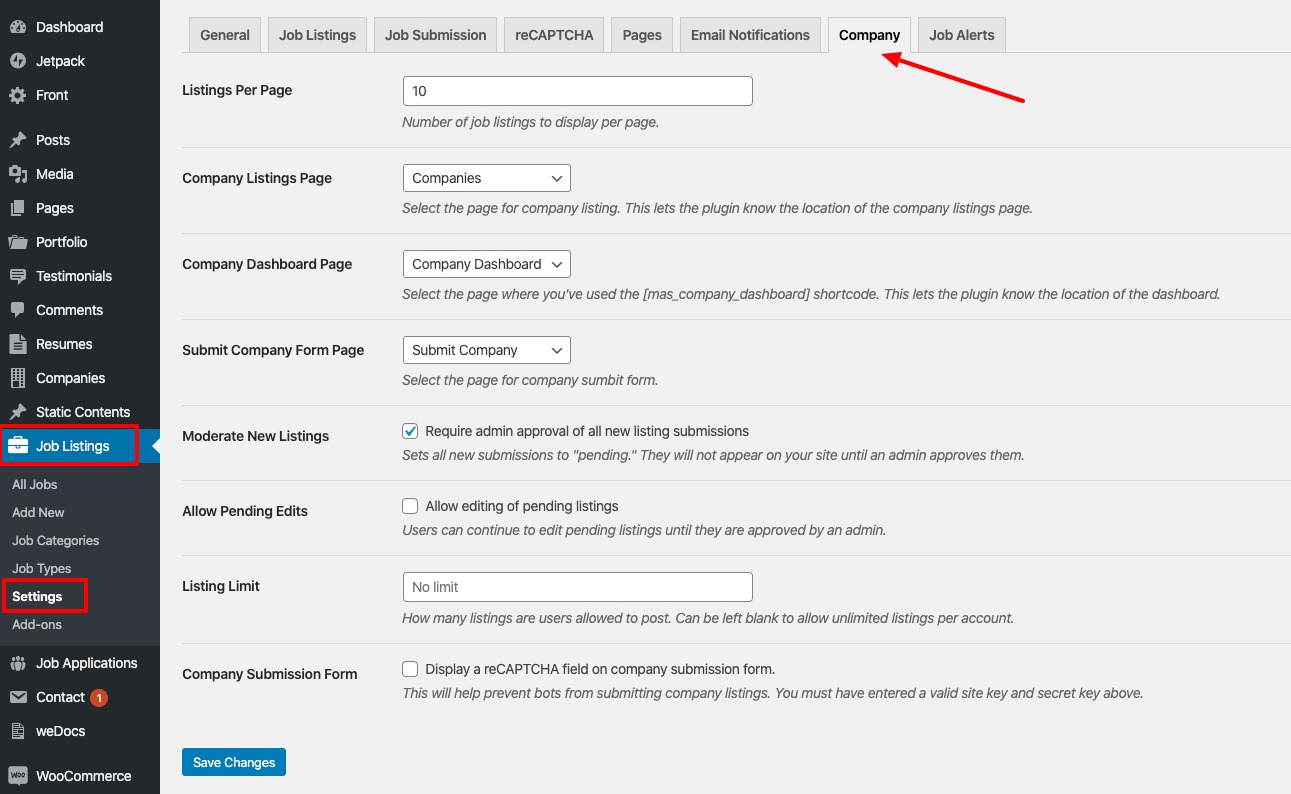Go to the Comments menu item
The height and width of the screenshot is (794, 1291).
pyautogui.click(x=80, y=310)
